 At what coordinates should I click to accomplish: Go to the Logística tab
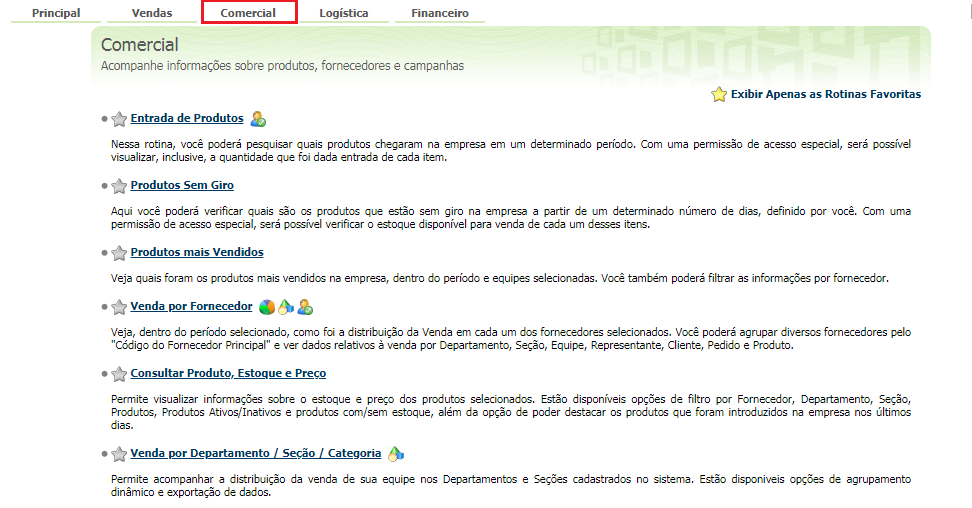click(x=344, y=13)
